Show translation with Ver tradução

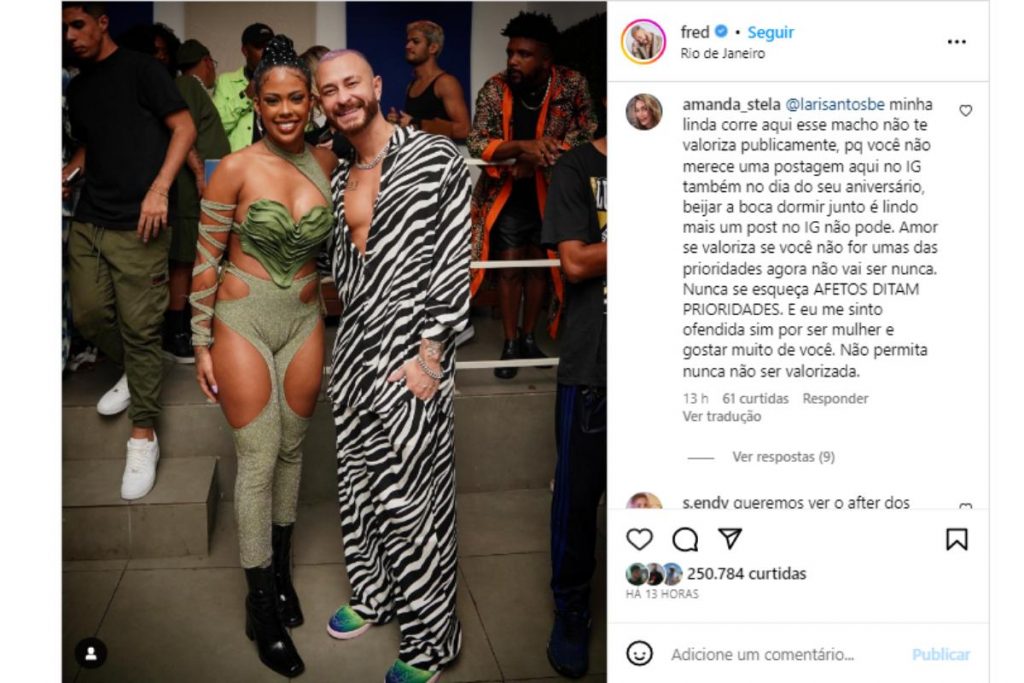click(722, 416)
